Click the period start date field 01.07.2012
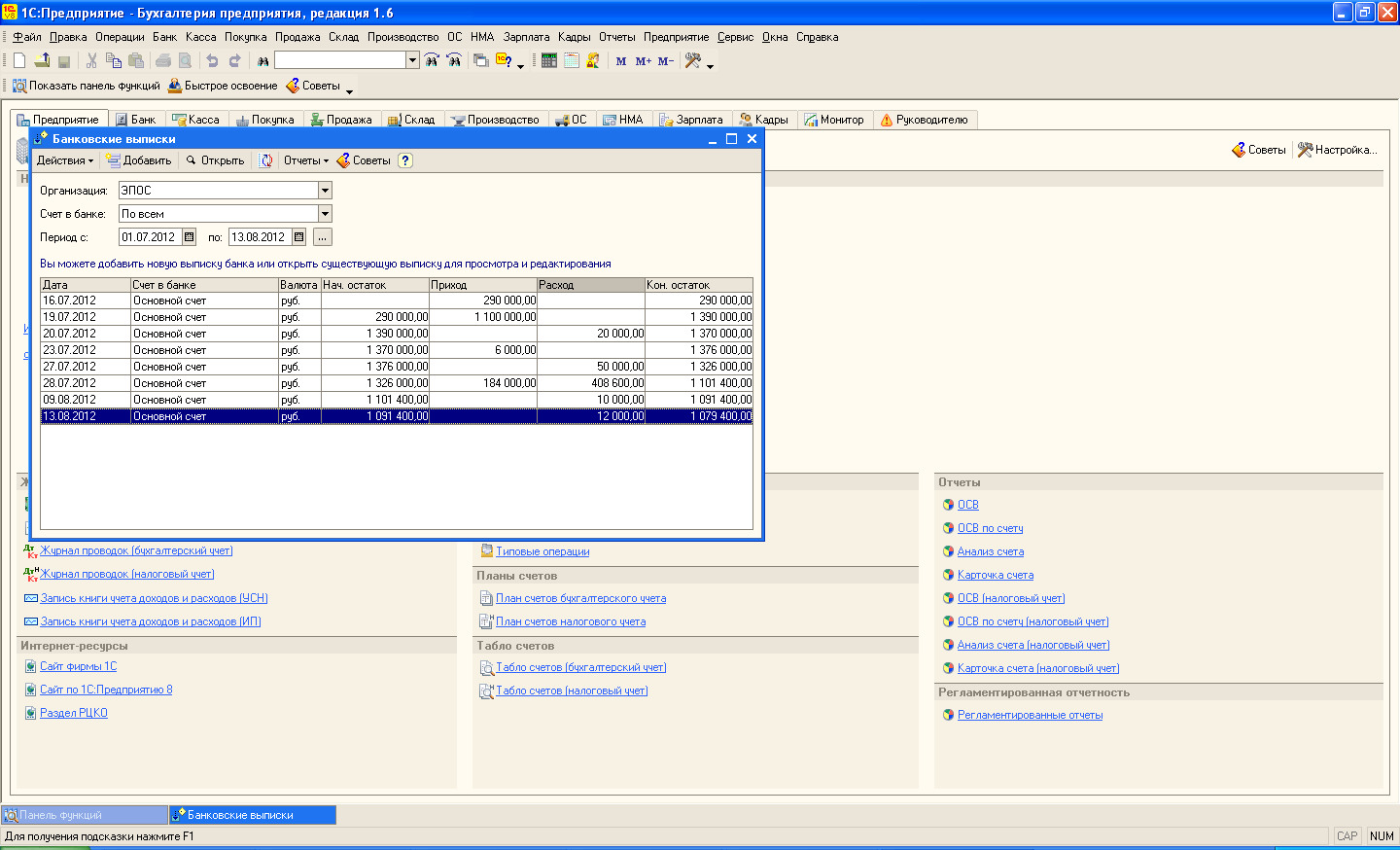 pos(150,236)
